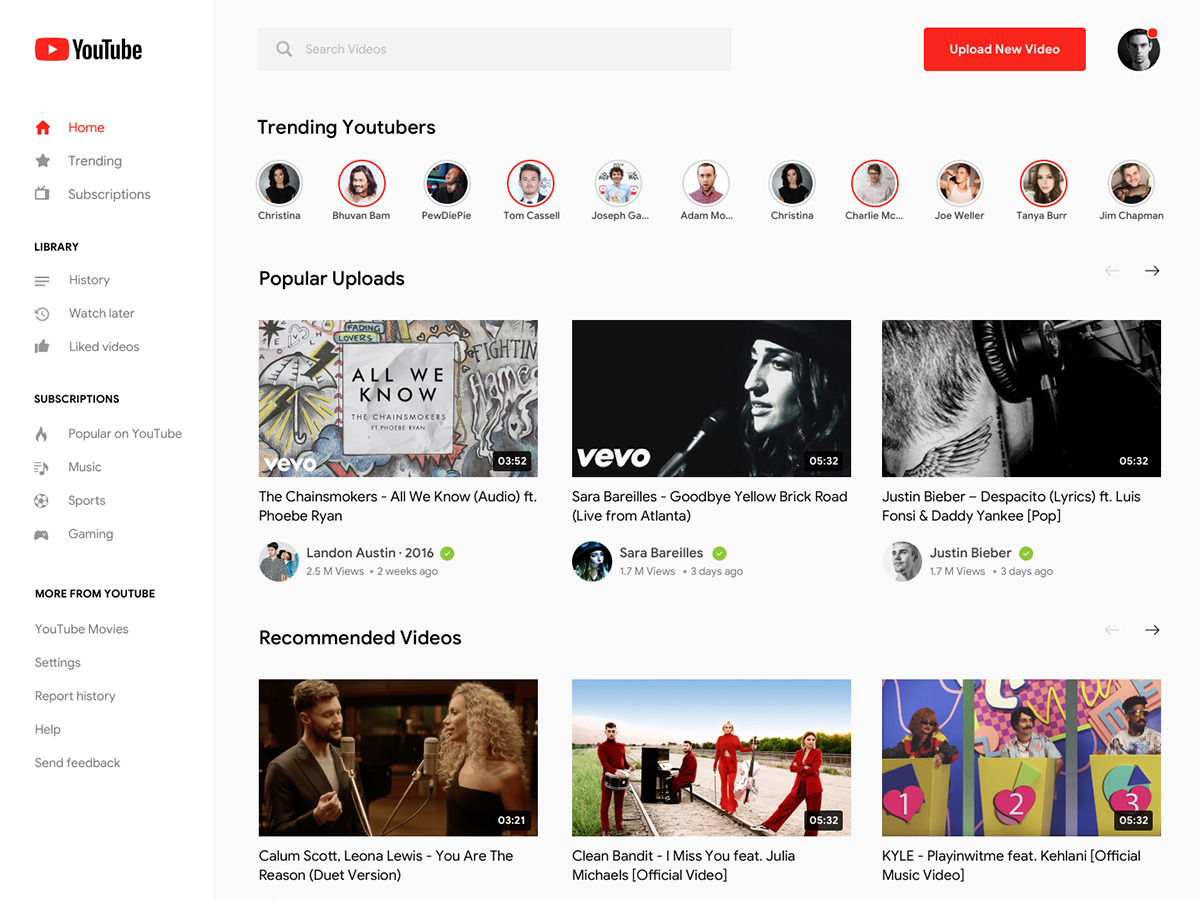Screen dimensions: 1200x900
Task: Click the Send feedback link
Action: pos(78,763)
